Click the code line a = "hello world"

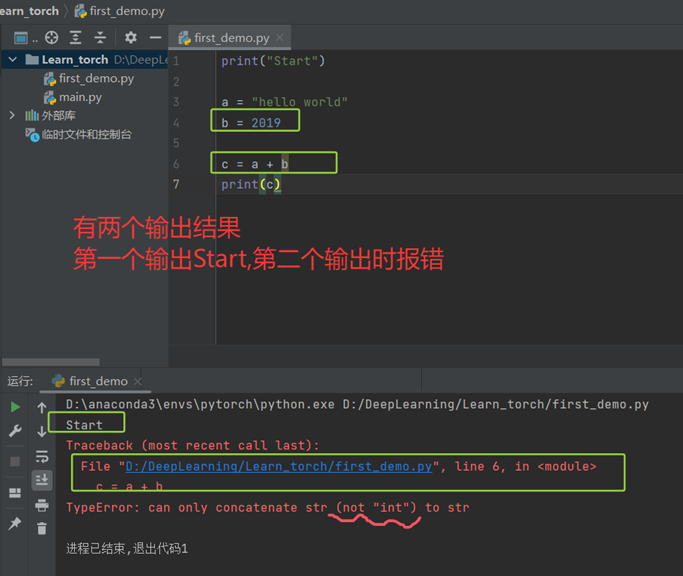[284, 102]
